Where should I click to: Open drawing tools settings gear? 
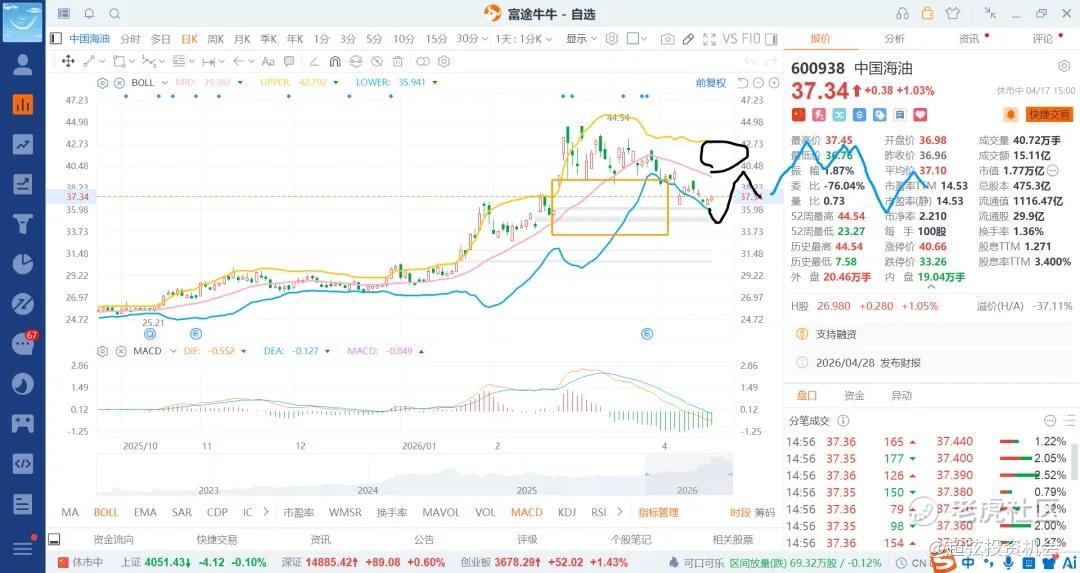pyautogui.click(x=444, y=61)
